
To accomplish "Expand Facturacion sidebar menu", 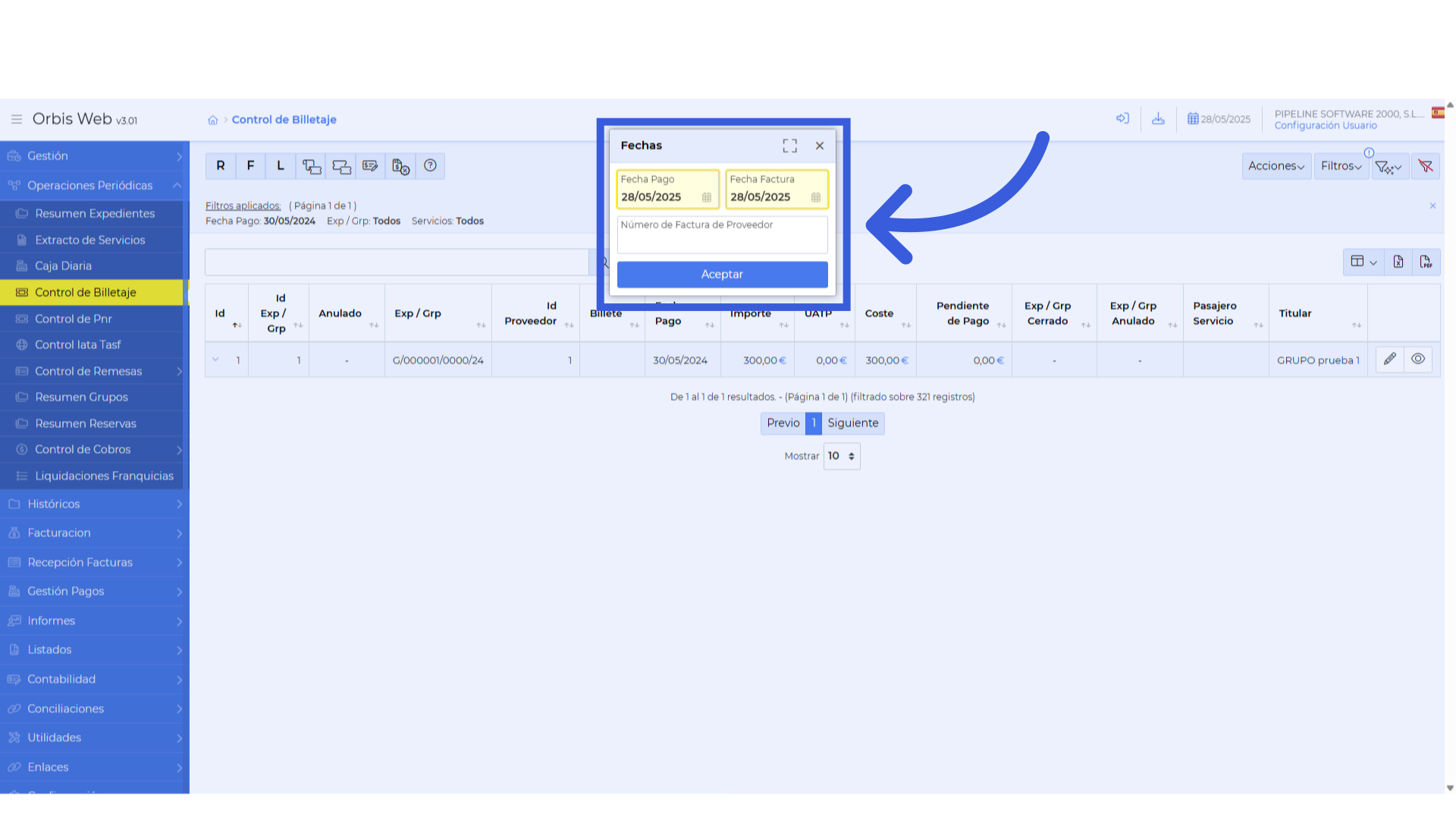I will (95, 533).
